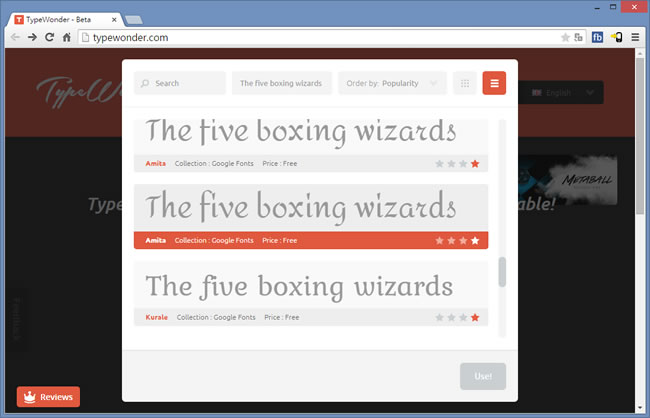The width and height of the screenshot is (650, 418).
Task: Expand the English language selector
Action: (558, 93)
